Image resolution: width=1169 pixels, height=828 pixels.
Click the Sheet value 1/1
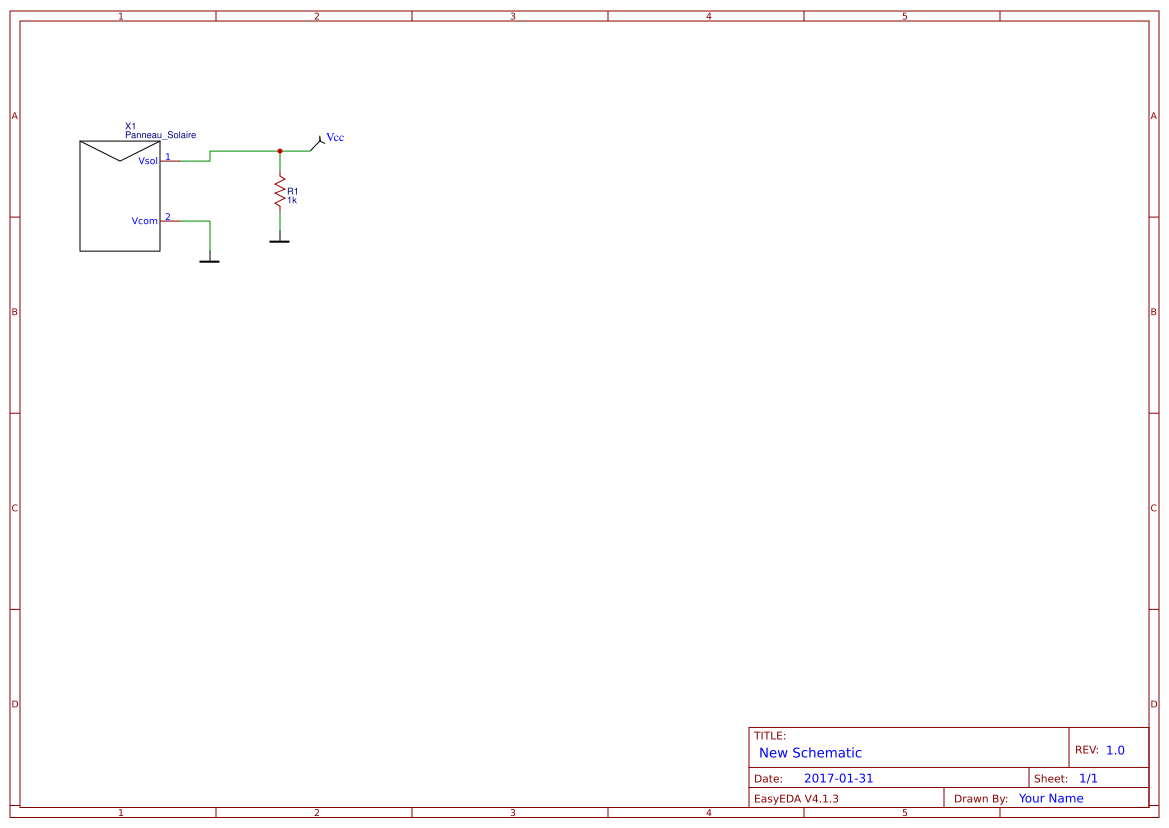[x=1089, y=777]
